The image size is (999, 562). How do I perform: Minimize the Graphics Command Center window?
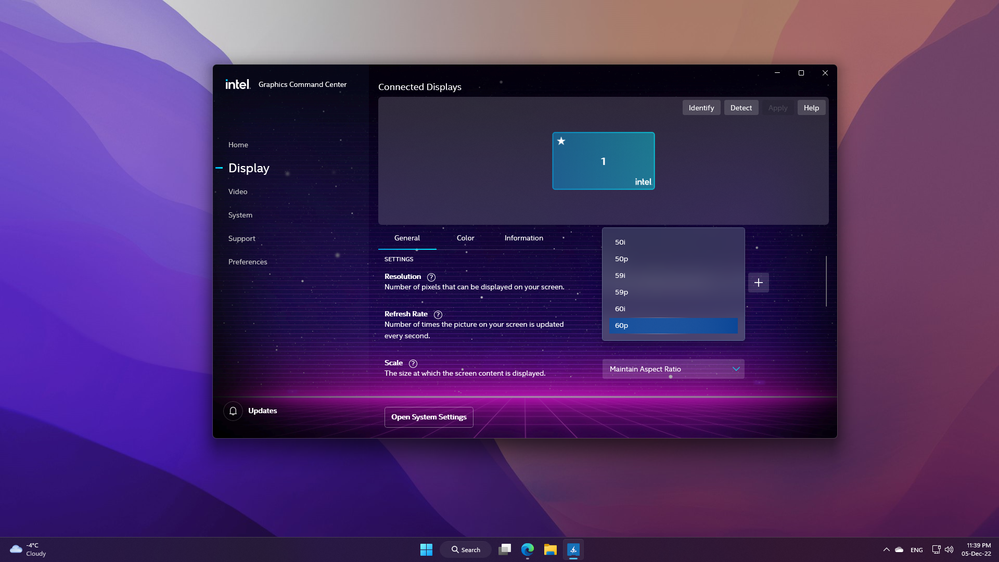[x=777, y=73]
